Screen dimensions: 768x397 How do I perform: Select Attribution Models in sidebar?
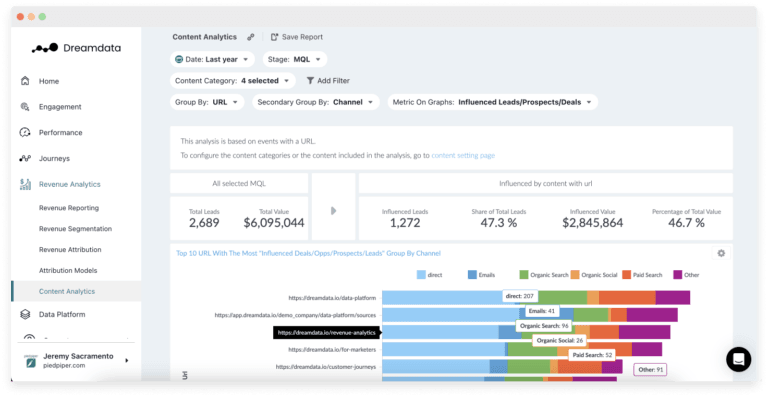pyautogui.click(x=68, y=270)
